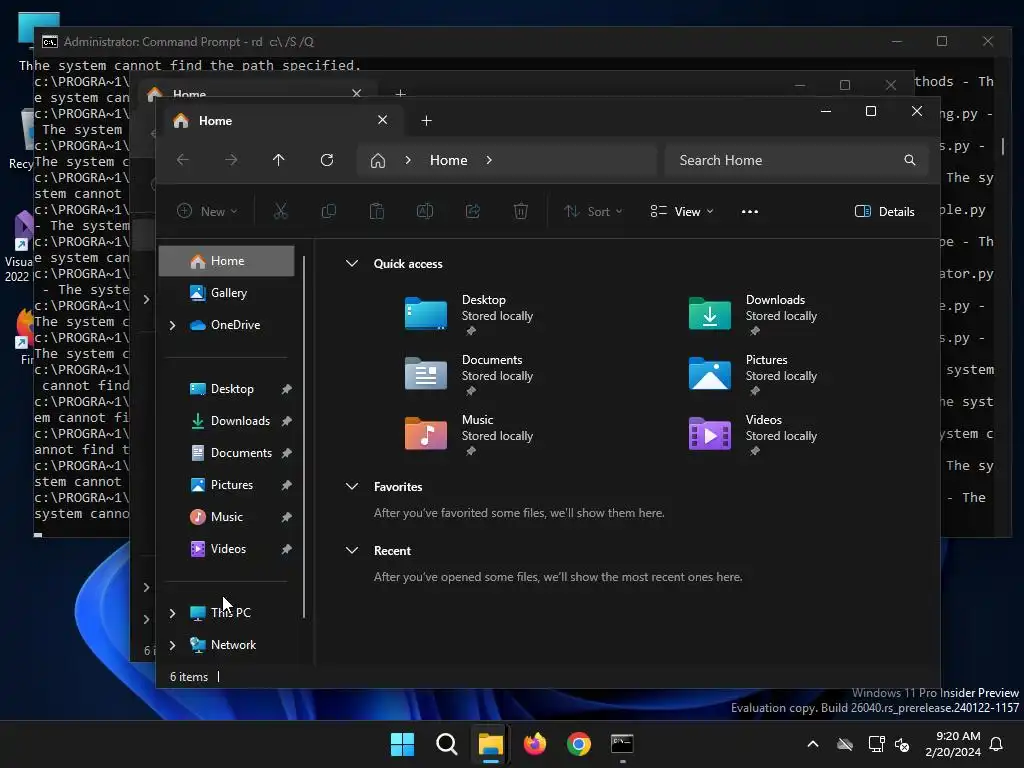
Task: Go back with the left arrow
Action: [x=183, y=160]
